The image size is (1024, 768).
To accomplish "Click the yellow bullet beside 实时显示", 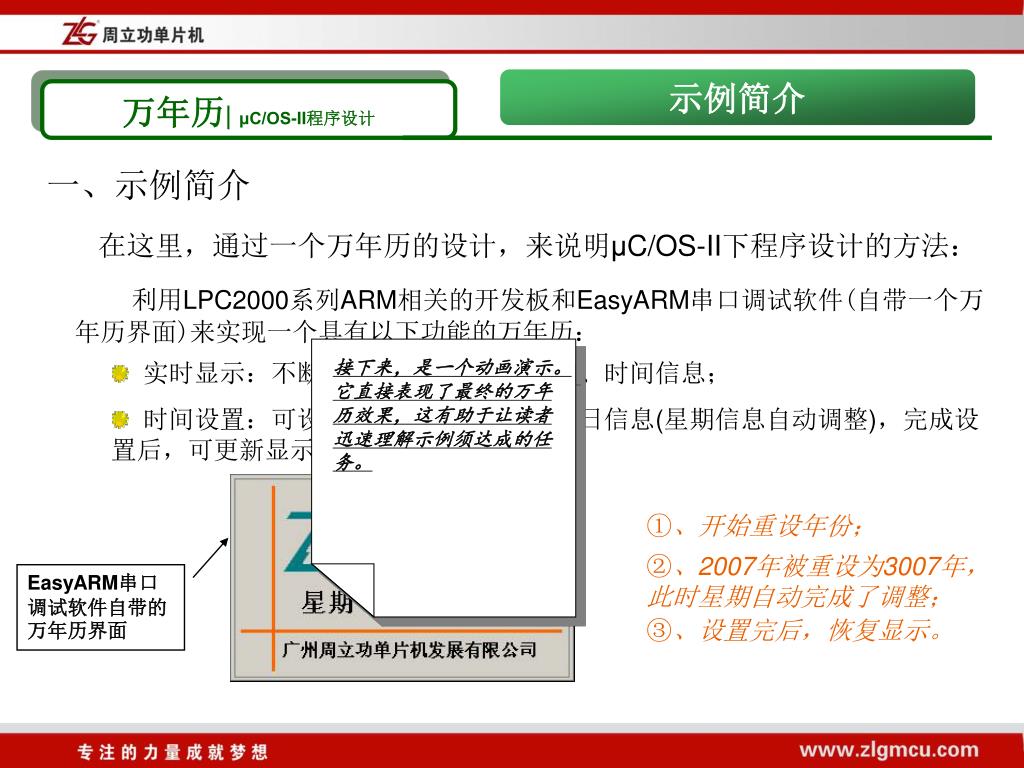I will click(x=120, y=373).
